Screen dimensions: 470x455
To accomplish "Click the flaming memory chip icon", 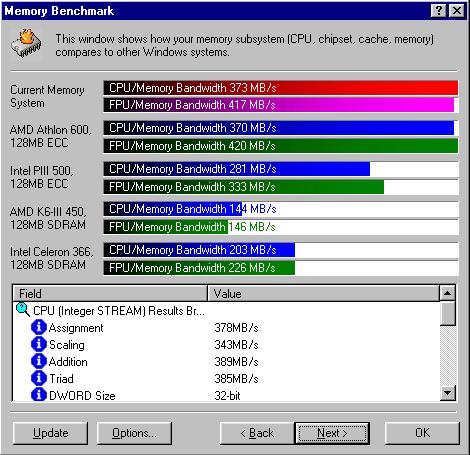I will [26, 43].
